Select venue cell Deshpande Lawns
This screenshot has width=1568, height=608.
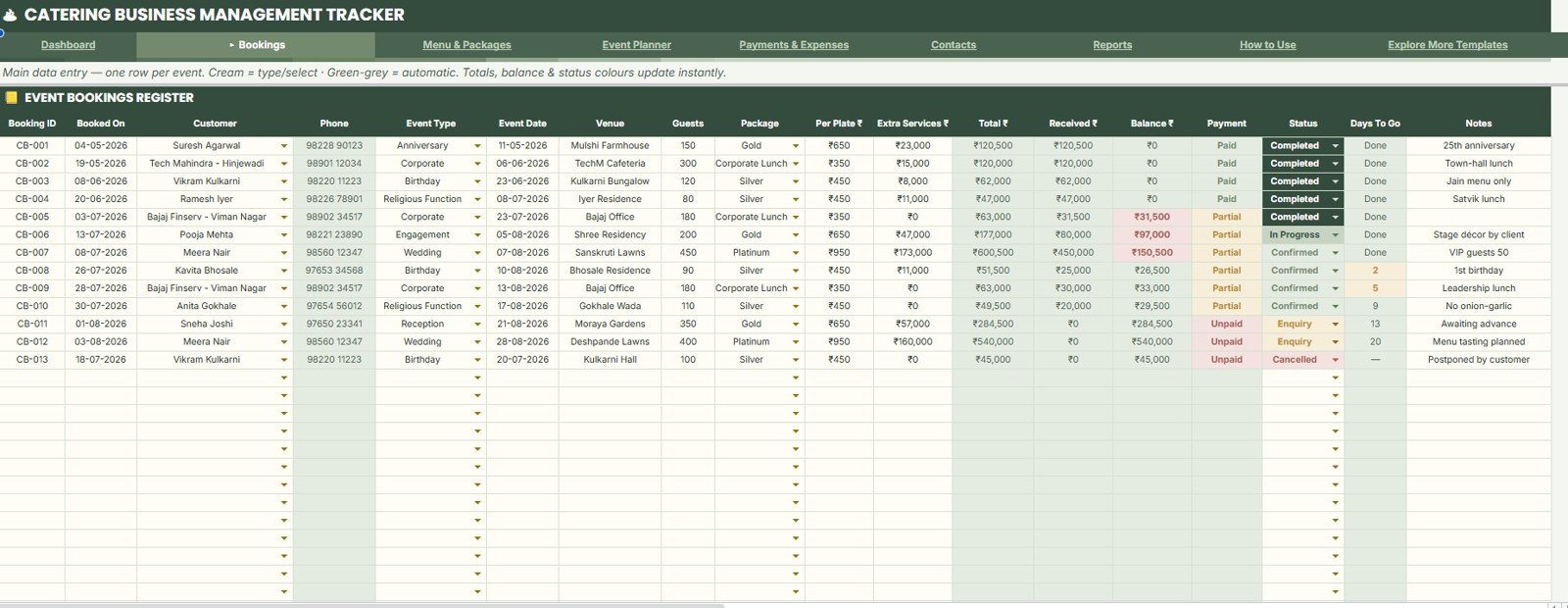[610, 341]
